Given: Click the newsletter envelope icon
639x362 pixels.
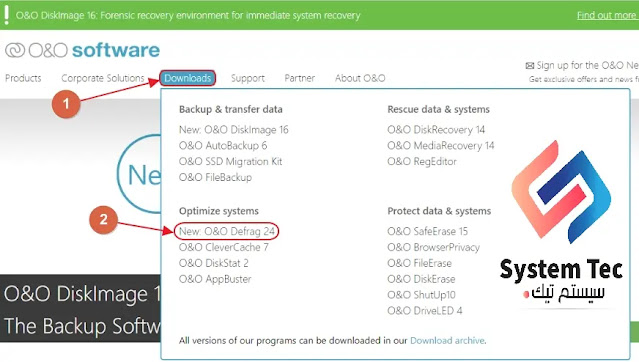Looking at the screenshot, I should click(529, 66).
